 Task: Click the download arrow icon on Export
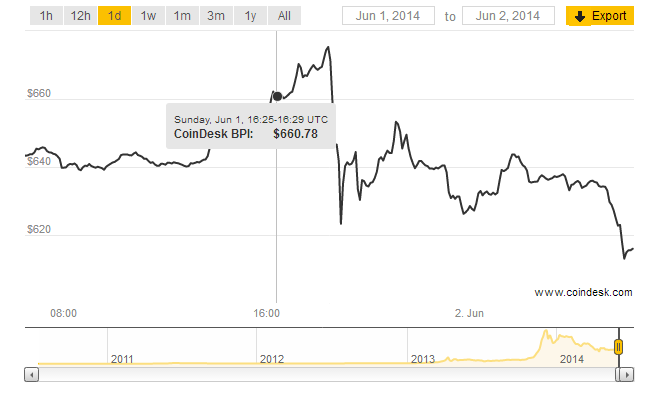pyautogui.click(x=580, y=16)
